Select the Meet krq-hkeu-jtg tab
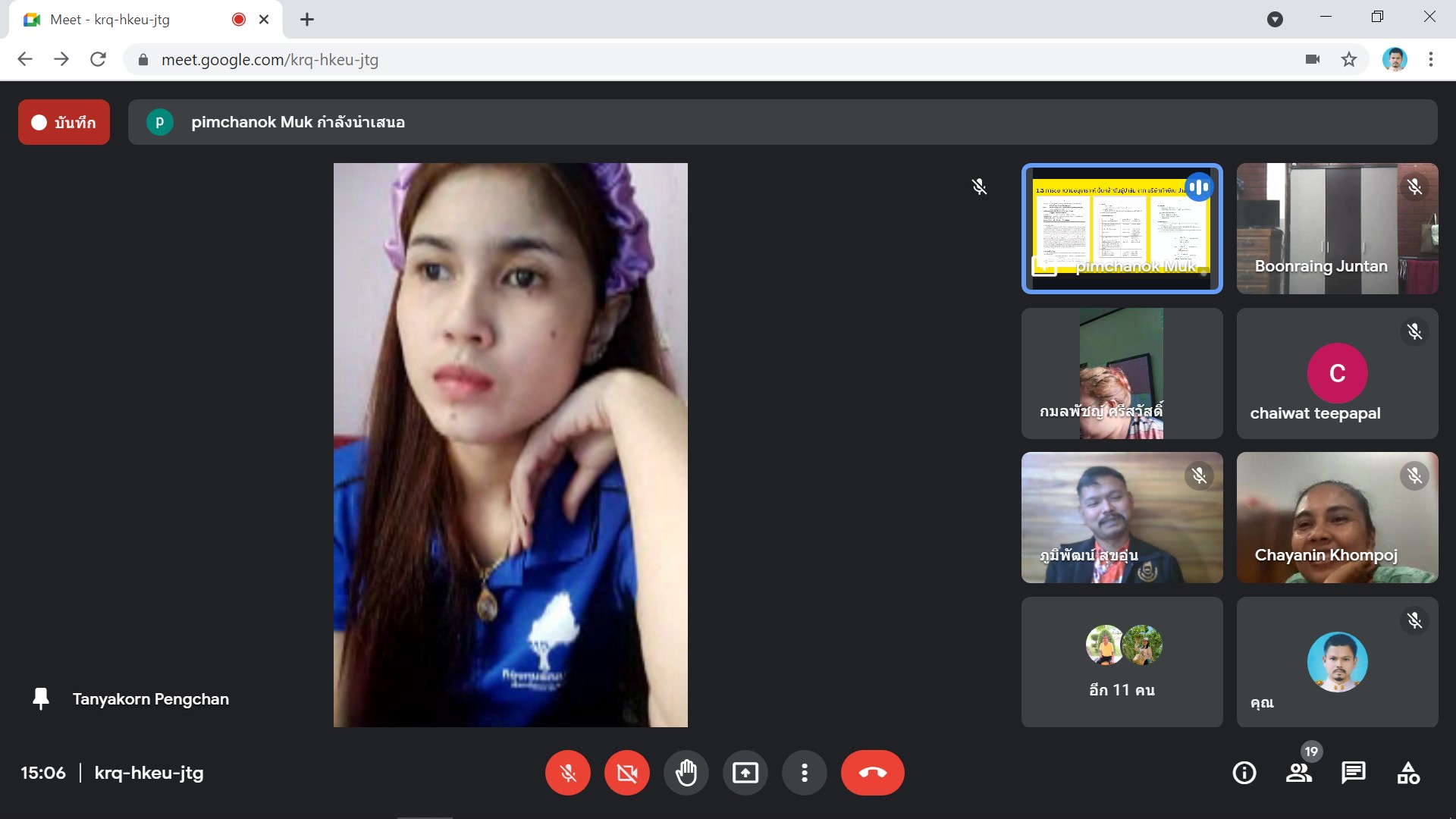Viewport: 1456px width, 819px height. [x=110, y=20]
